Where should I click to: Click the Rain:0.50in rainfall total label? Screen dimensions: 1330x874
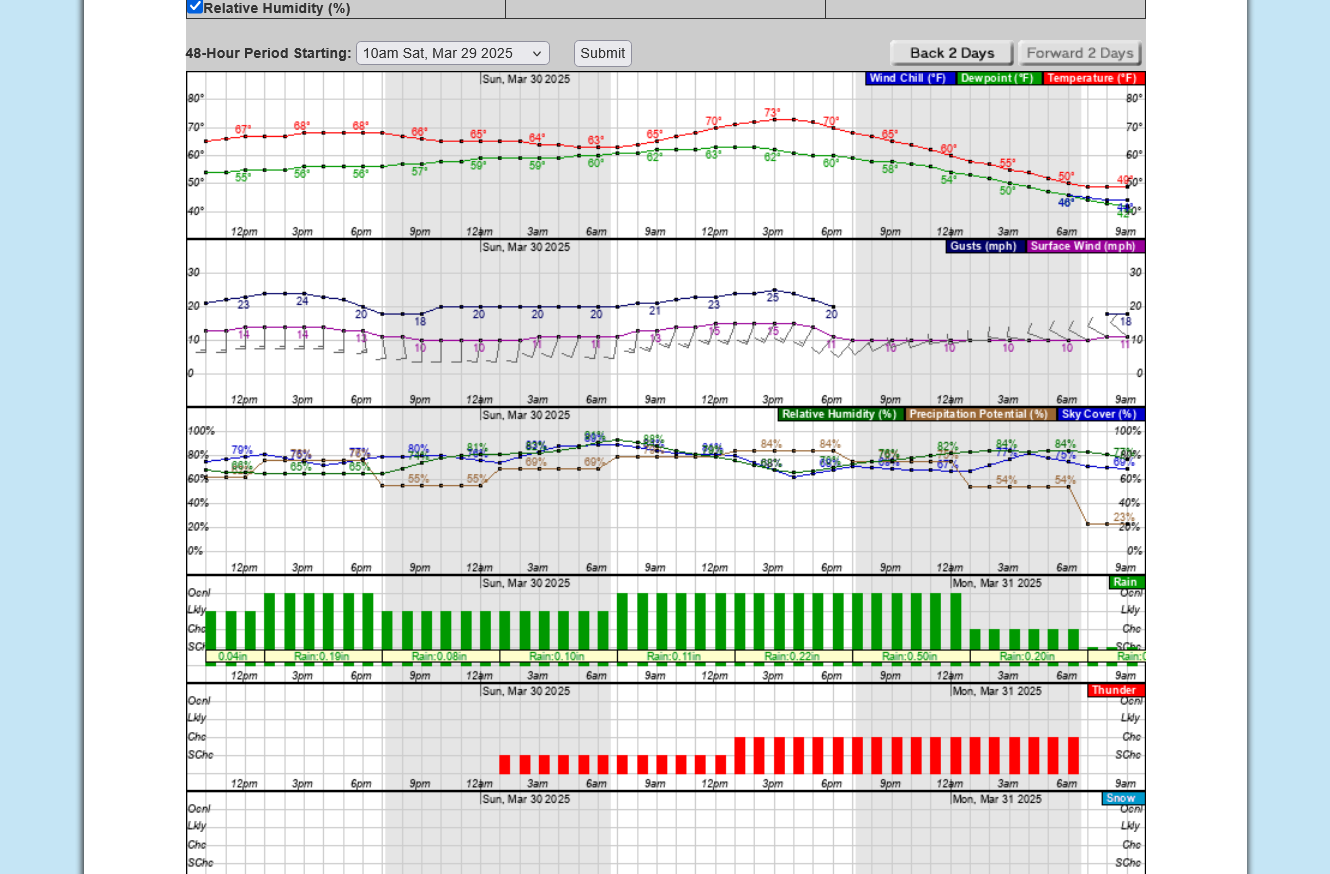tap(910, 657)
